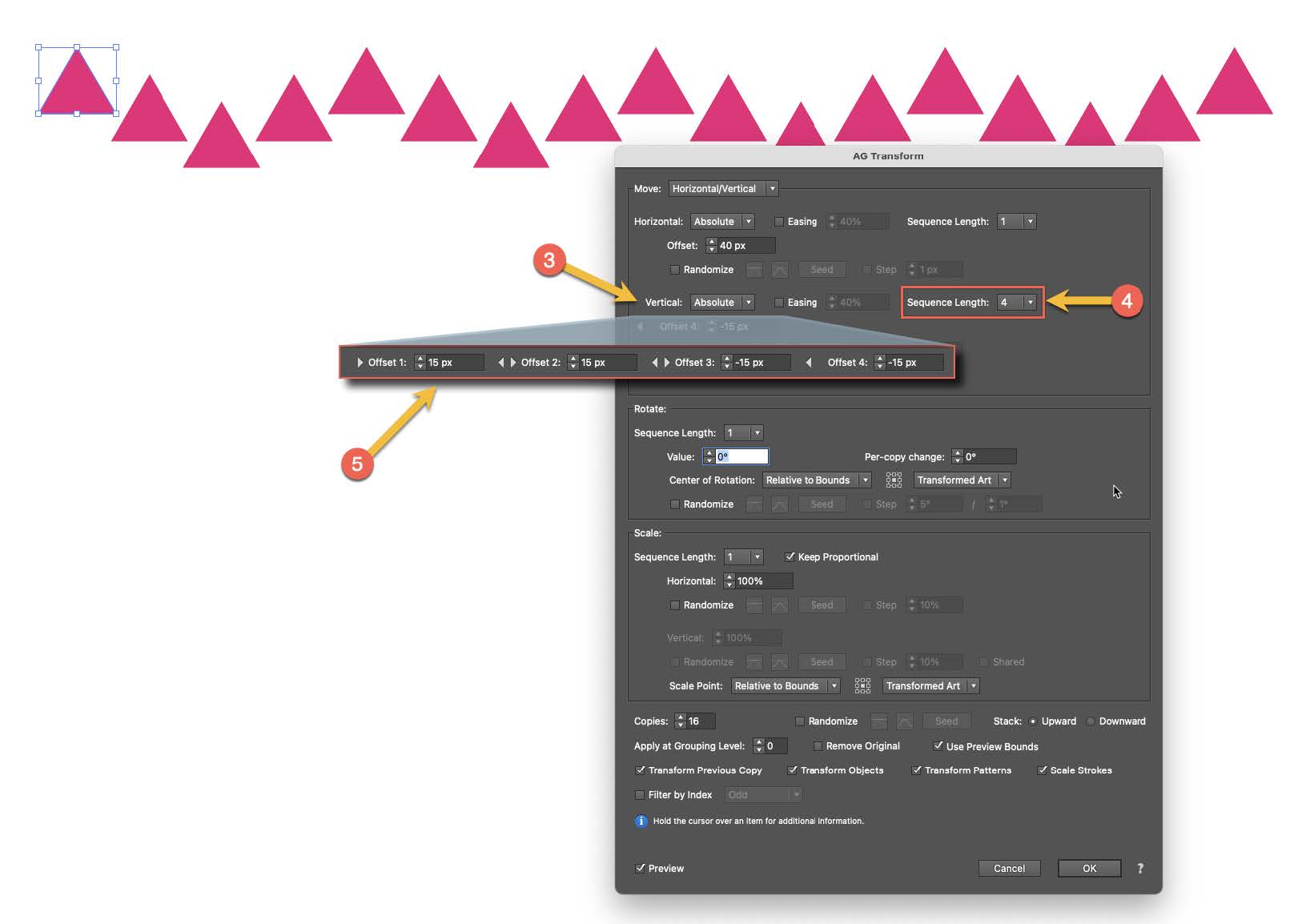Viewport: 1302px width, 924px height.
Task: Uncheck Keep Proportional
Action: pyautogui.click(x=790, y=557)
